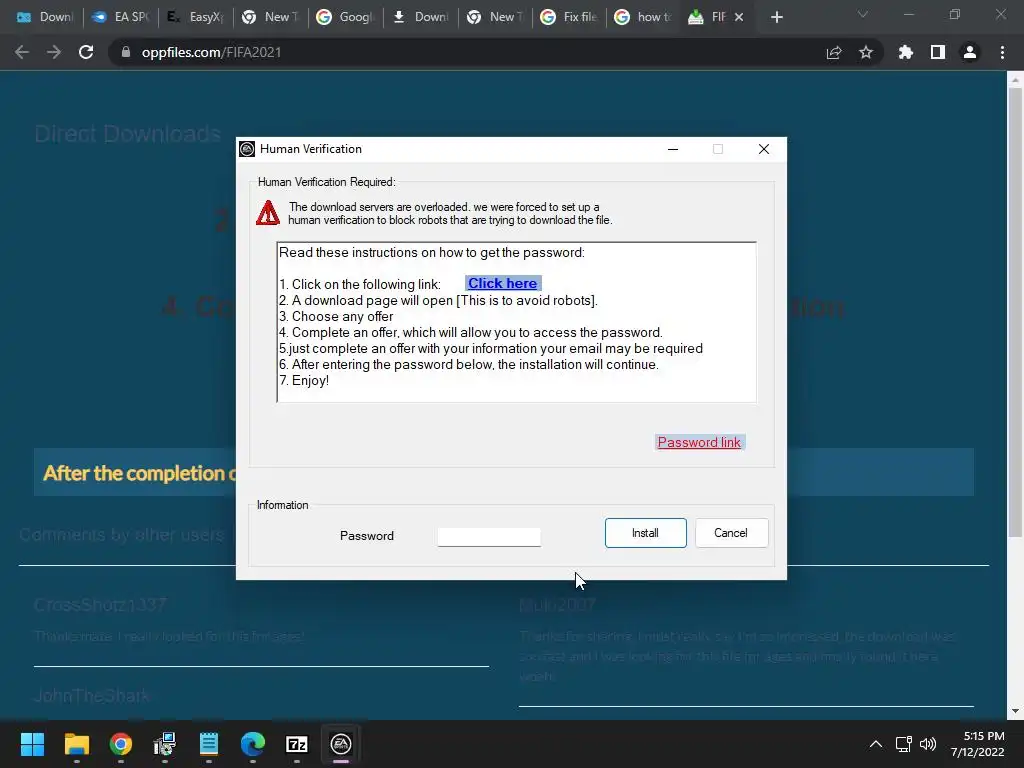Share this page via share icon

[x=834, y=52]
